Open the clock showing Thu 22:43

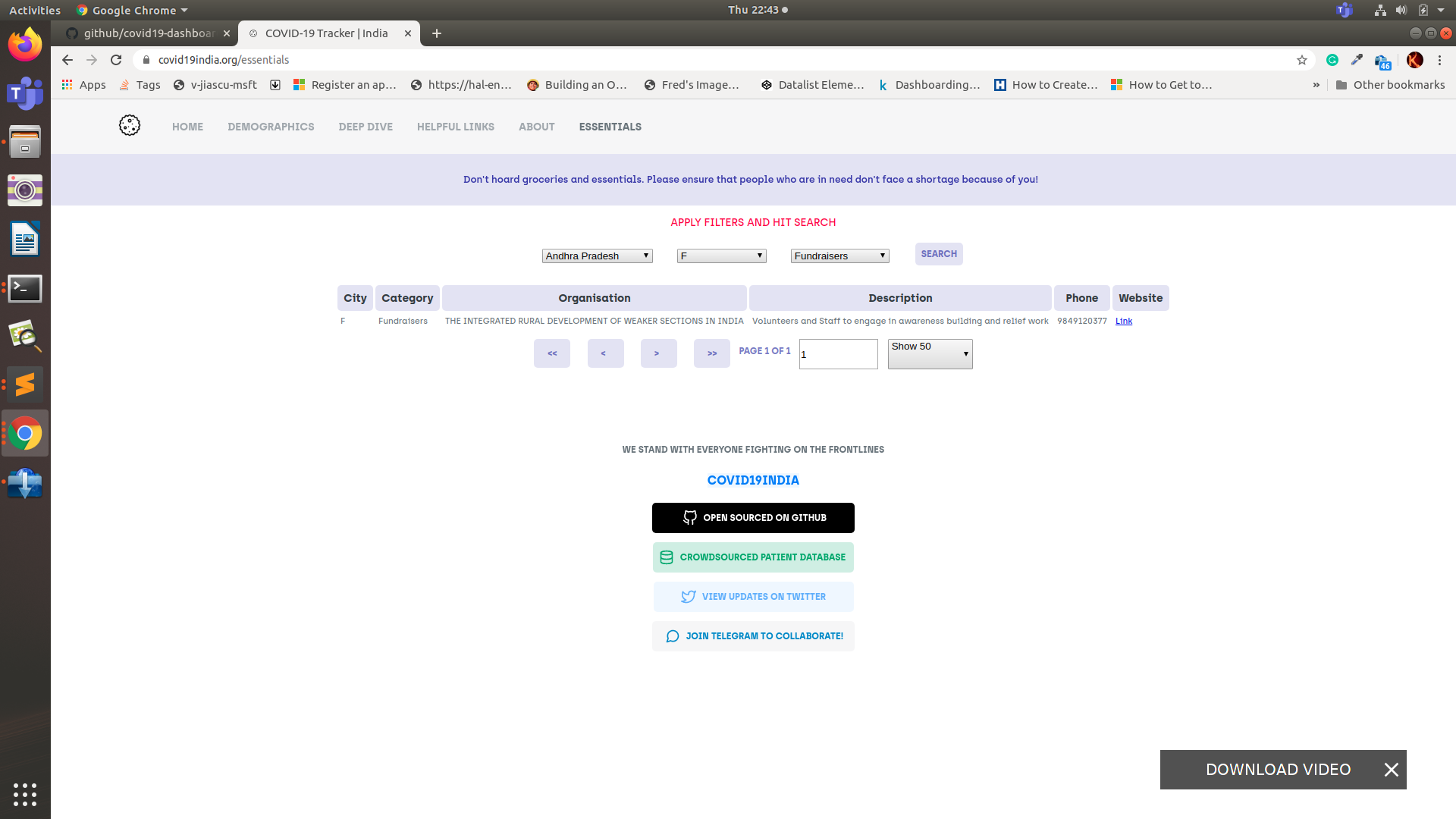[758, 10]
